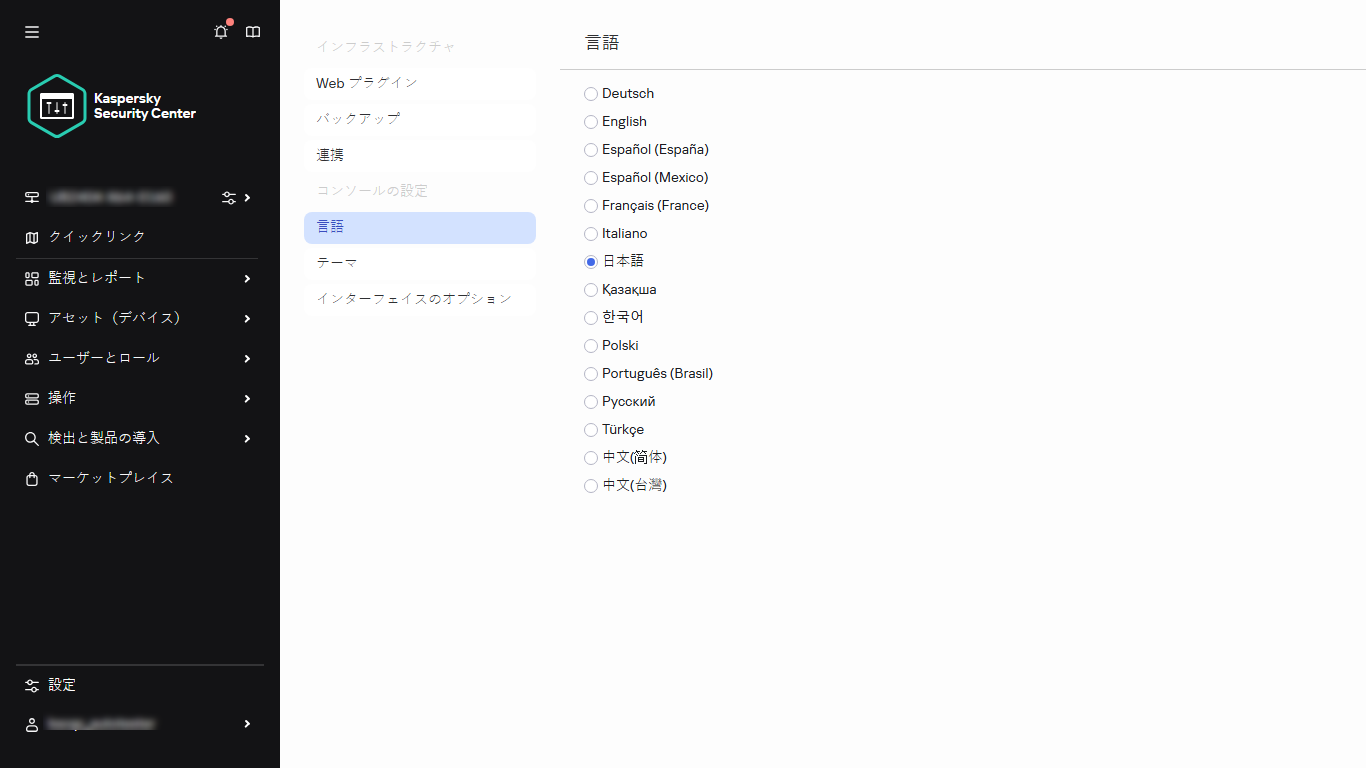Open 設定 at the bottom sidebar
The width and height of the screenshot is (1366, 768).
click(63, 685)
